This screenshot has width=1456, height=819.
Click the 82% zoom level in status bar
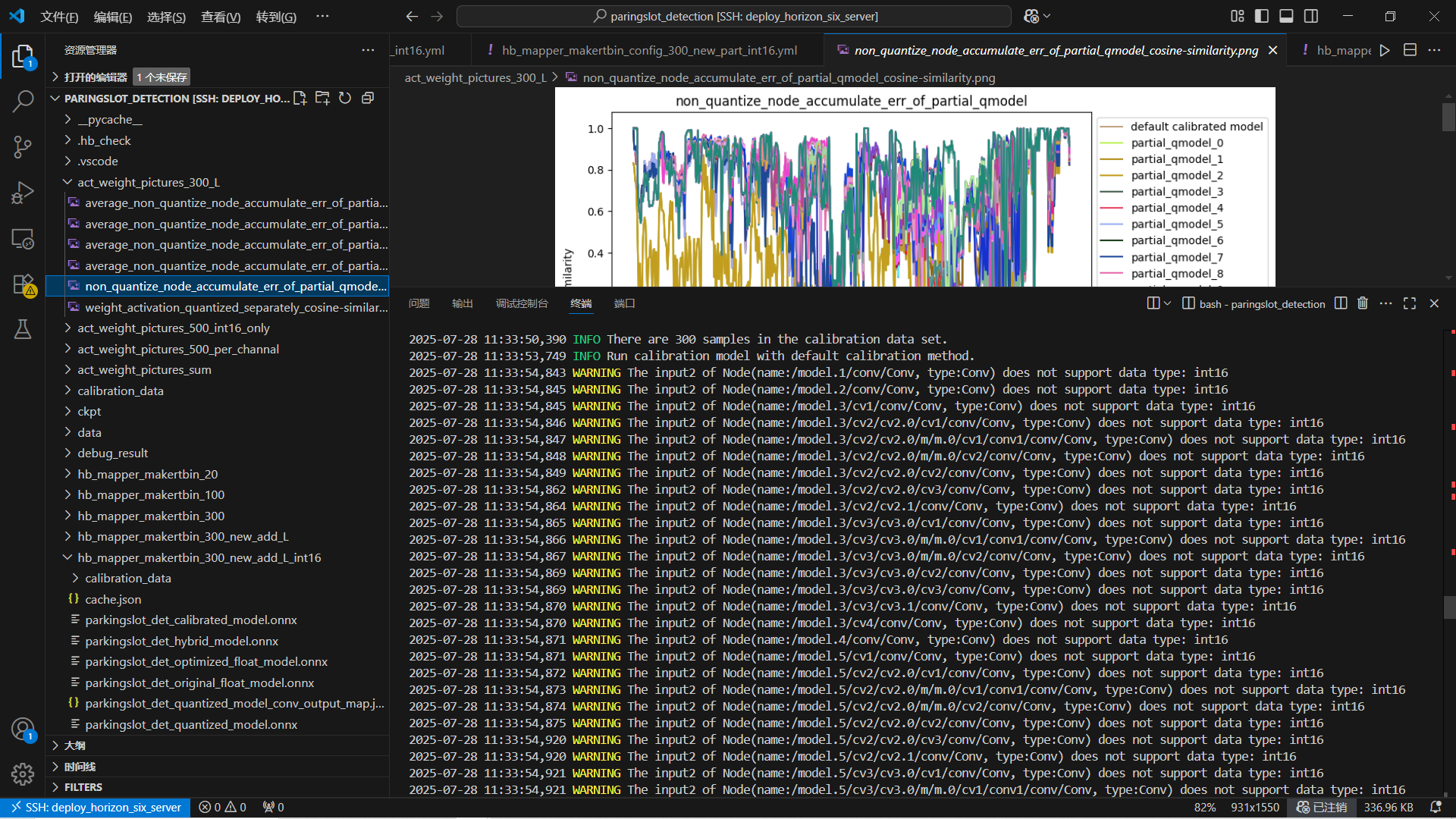tap(1204, 808)
